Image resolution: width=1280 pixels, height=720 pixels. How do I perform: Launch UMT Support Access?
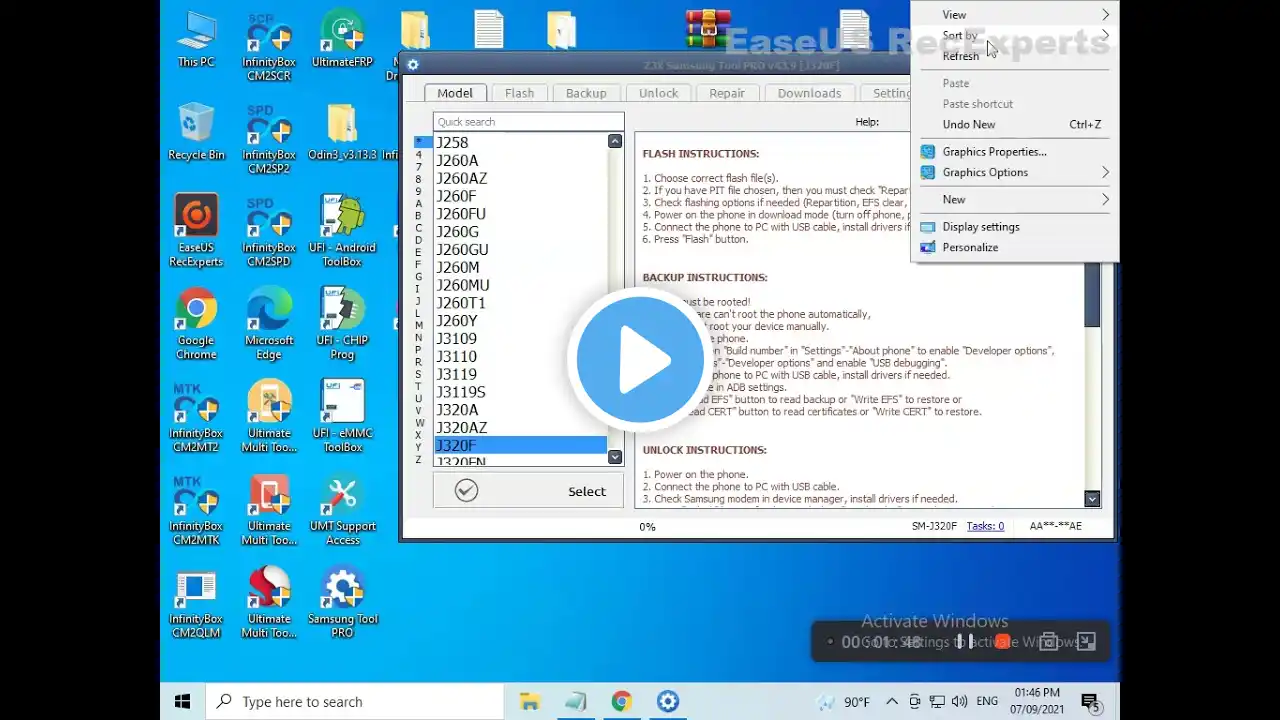342,511
